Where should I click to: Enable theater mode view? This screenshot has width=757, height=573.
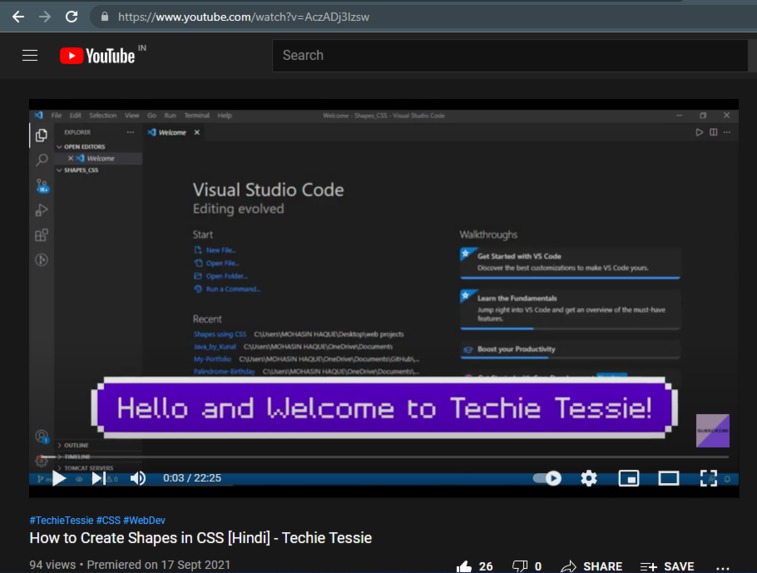[669, 478]
